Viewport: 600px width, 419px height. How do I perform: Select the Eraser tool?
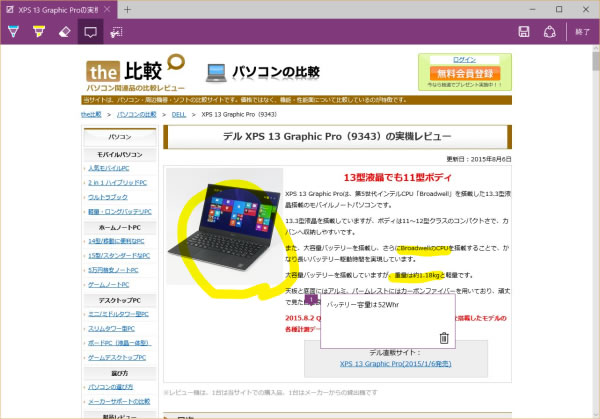coord(64,32)
